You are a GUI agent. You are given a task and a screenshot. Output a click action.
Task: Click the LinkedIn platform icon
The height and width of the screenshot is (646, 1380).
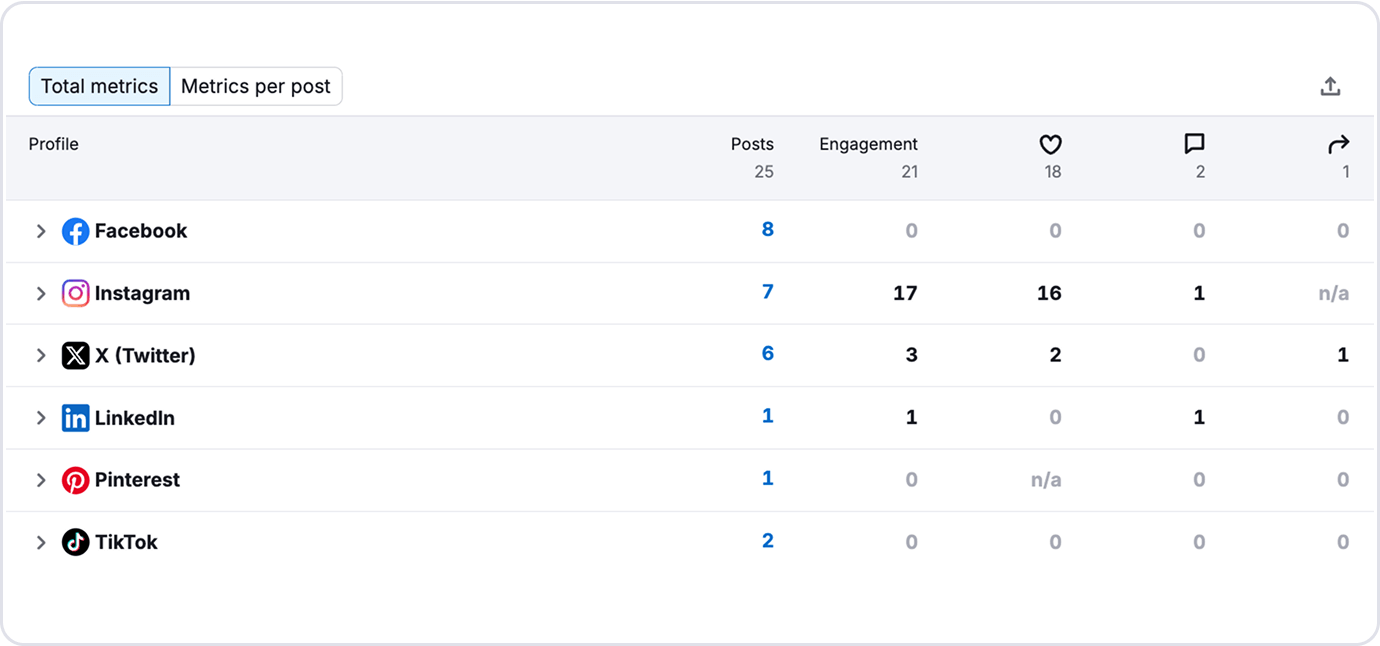point(76,418)
